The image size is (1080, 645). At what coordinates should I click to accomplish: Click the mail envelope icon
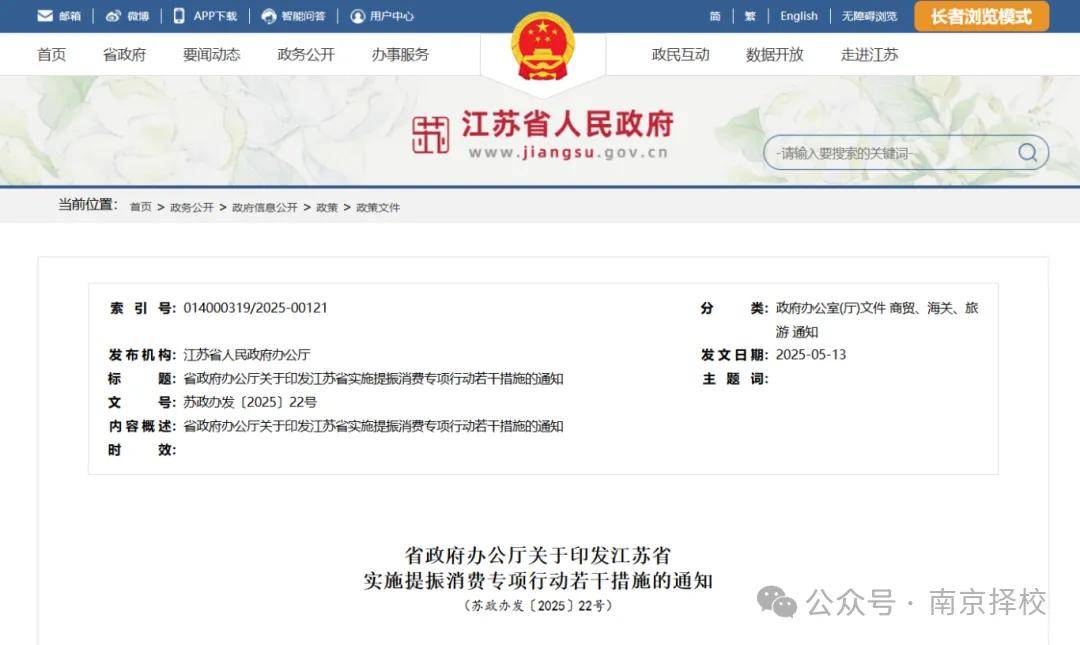(x=45, y=16)
